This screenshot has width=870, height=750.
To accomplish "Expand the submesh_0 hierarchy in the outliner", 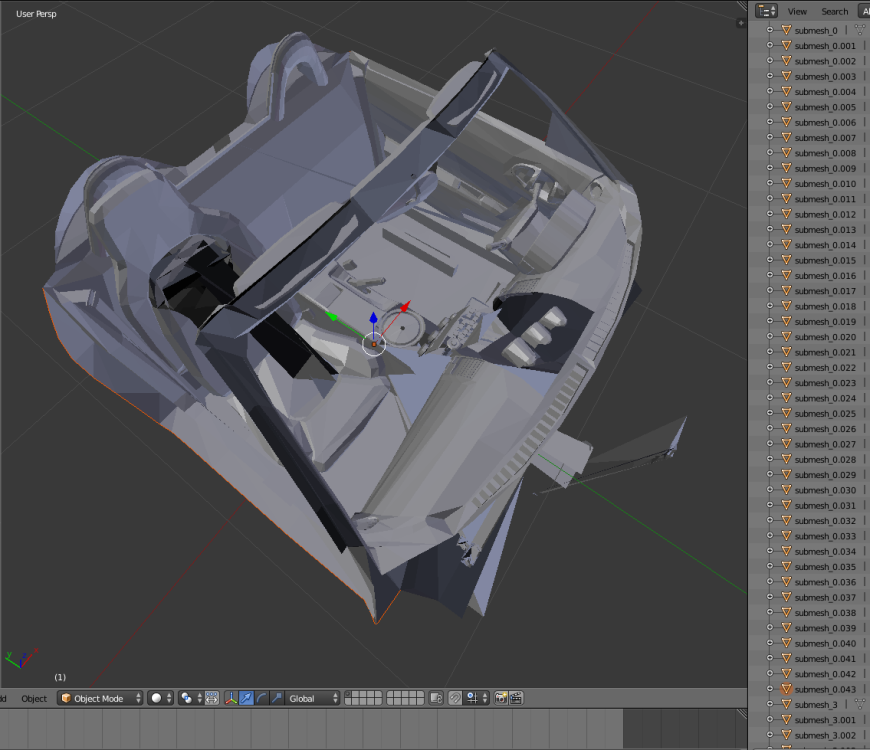I will 771,30.
